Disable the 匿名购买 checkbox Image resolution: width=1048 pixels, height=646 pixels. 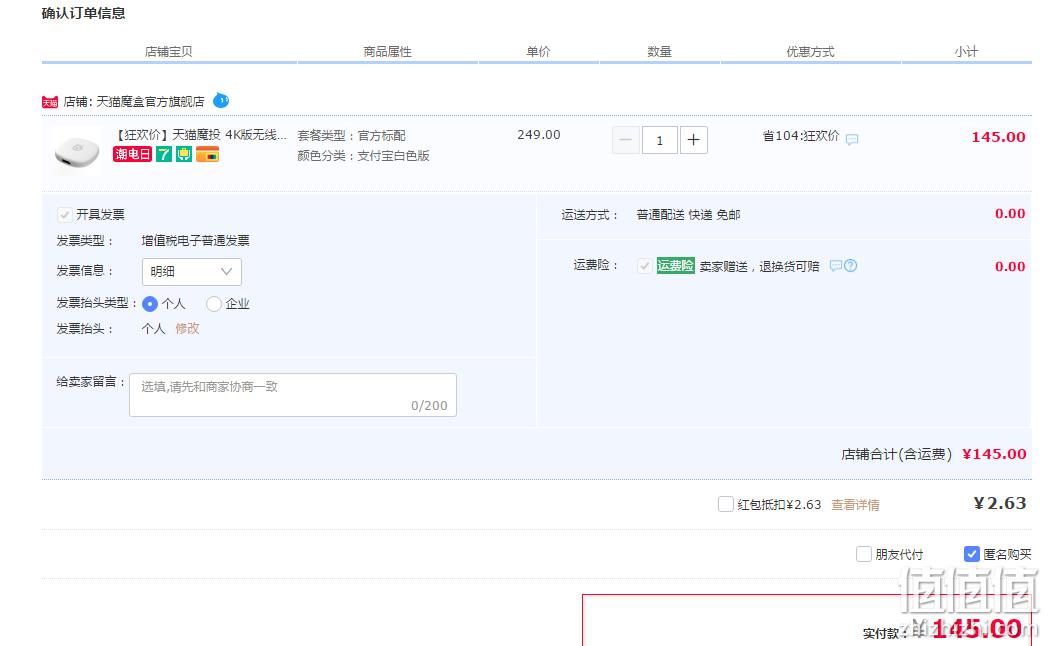coord(972,554)
